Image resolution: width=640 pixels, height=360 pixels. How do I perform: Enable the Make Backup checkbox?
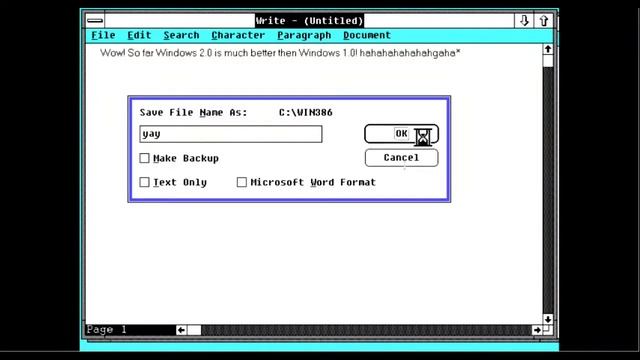click(144, 158)
